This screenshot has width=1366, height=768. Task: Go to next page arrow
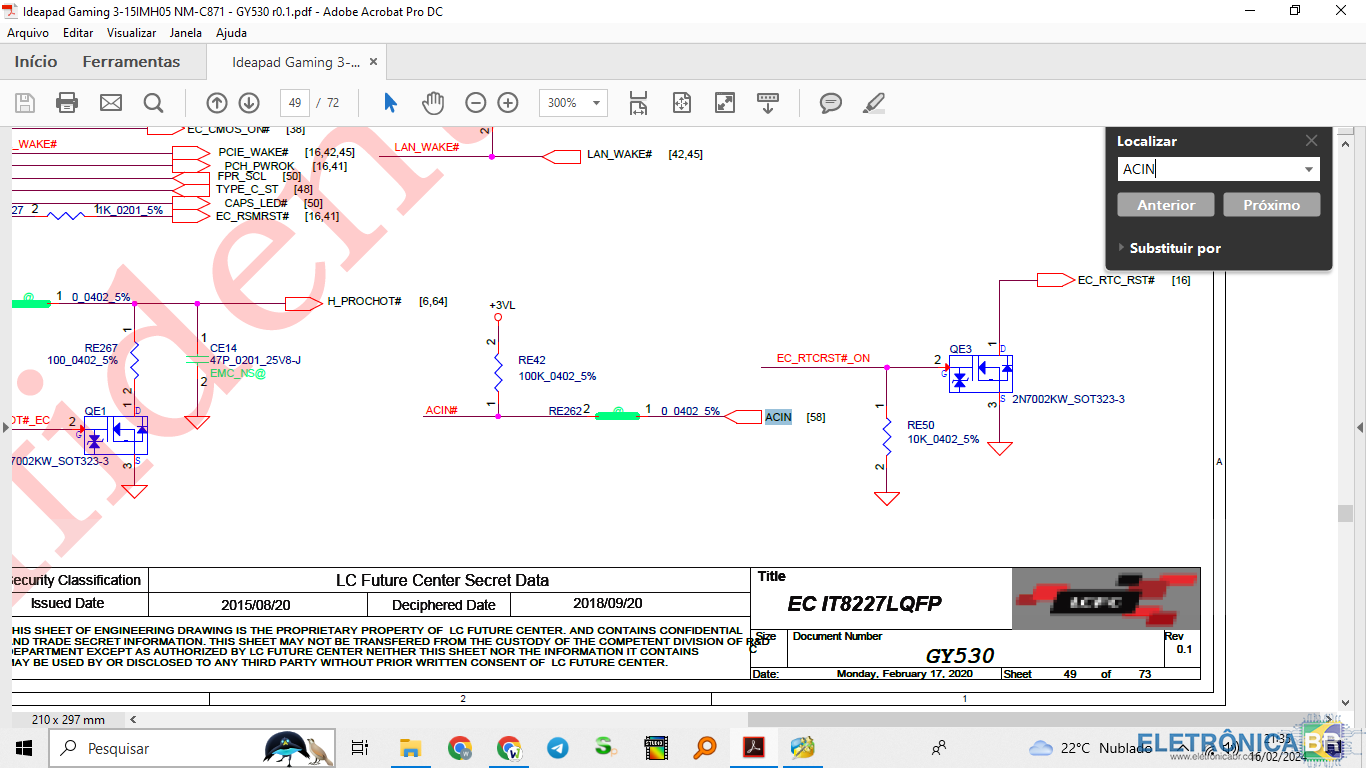[x=249, y=103]
